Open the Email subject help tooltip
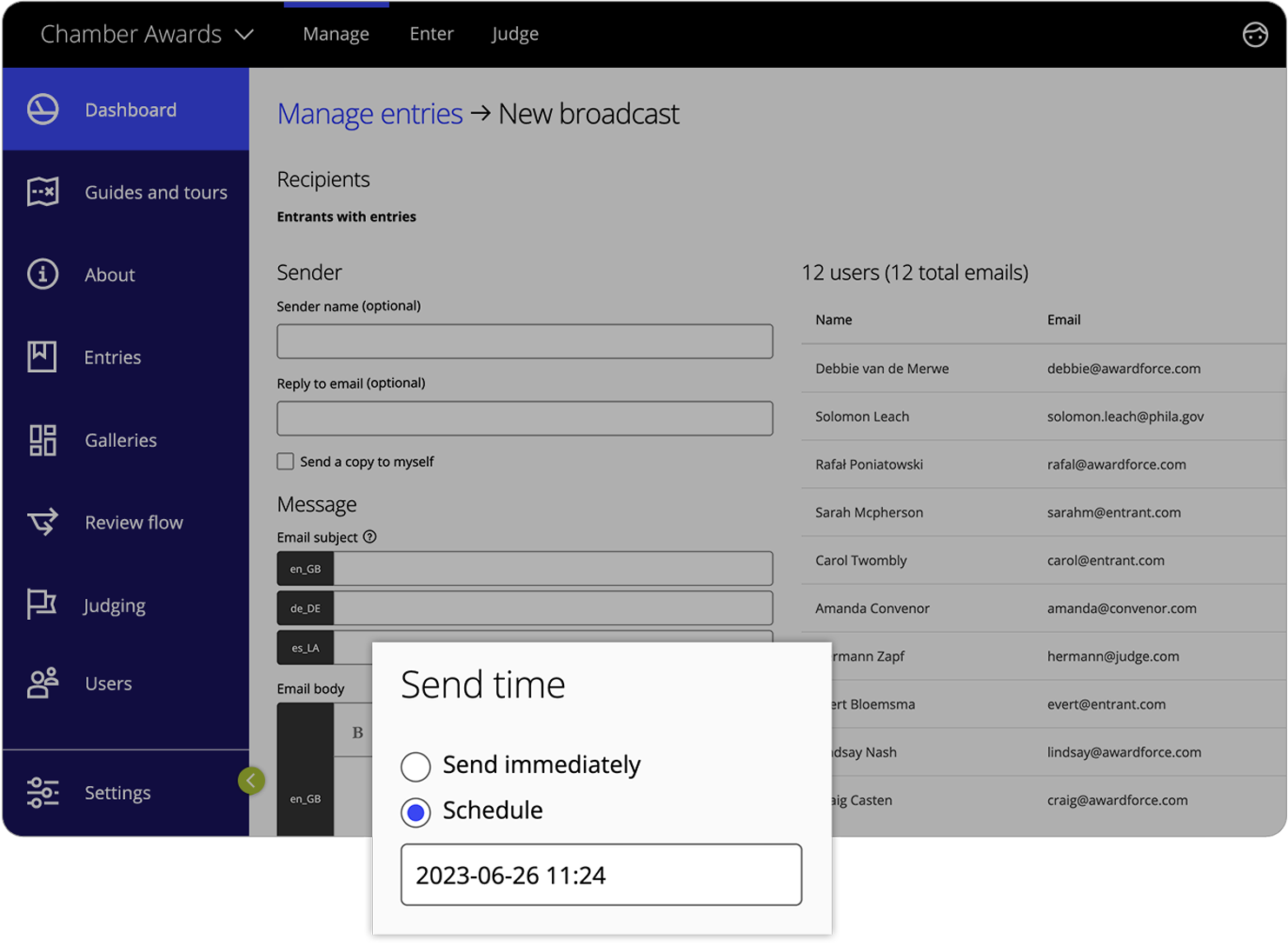Image resolution: width=1288 pixels, height=946 pixels. point(369,536)
